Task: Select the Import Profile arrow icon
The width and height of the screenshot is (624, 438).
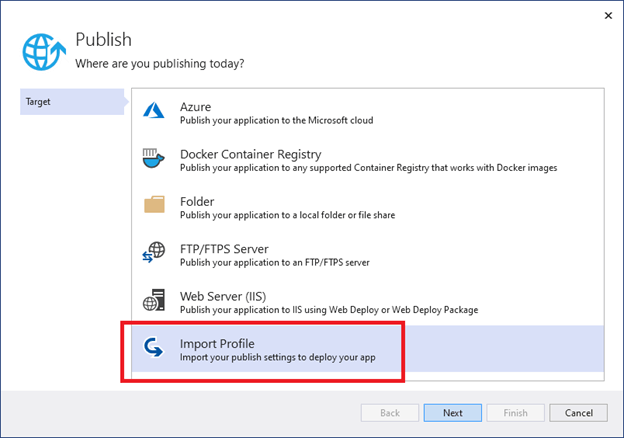Action: [x=154, y=349]
